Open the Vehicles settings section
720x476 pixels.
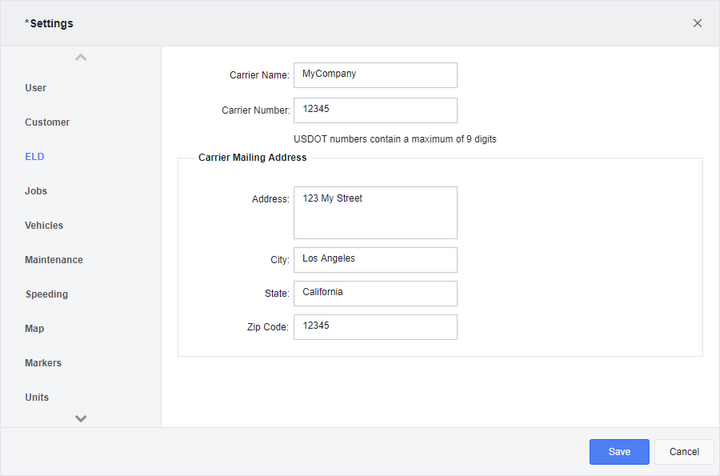[44, 225]
